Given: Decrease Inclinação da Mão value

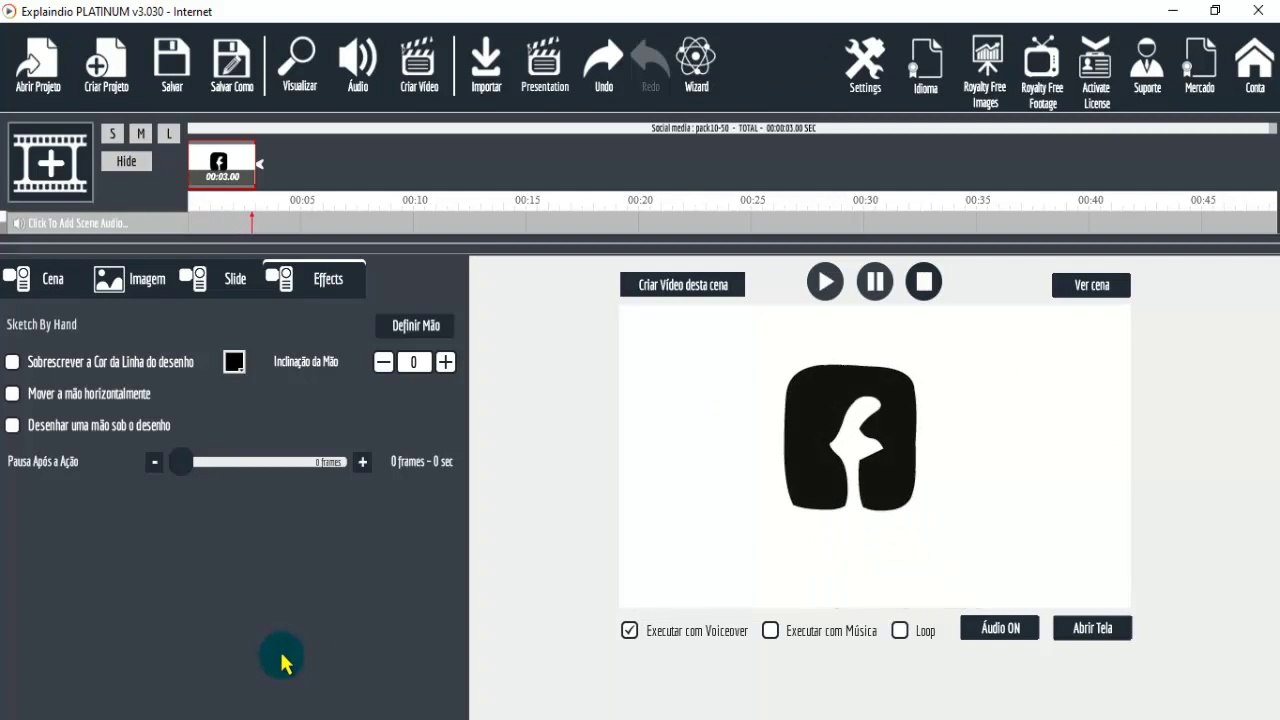Looking at the screenshot, I should pos(383,363).
